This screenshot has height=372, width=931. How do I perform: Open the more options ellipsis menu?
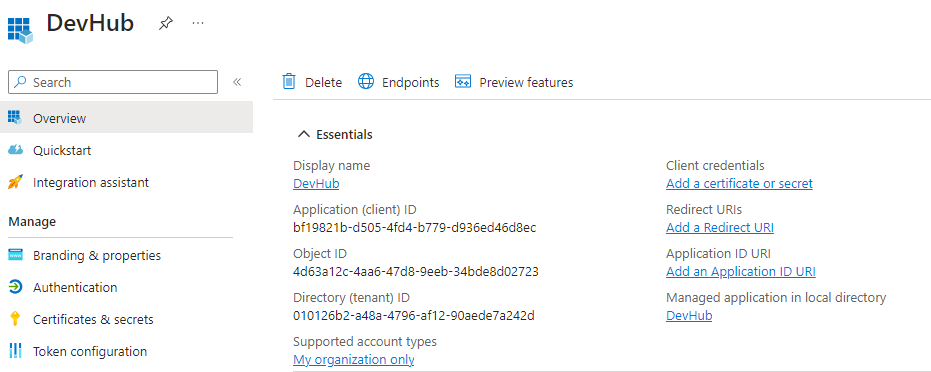coord(198,23)
